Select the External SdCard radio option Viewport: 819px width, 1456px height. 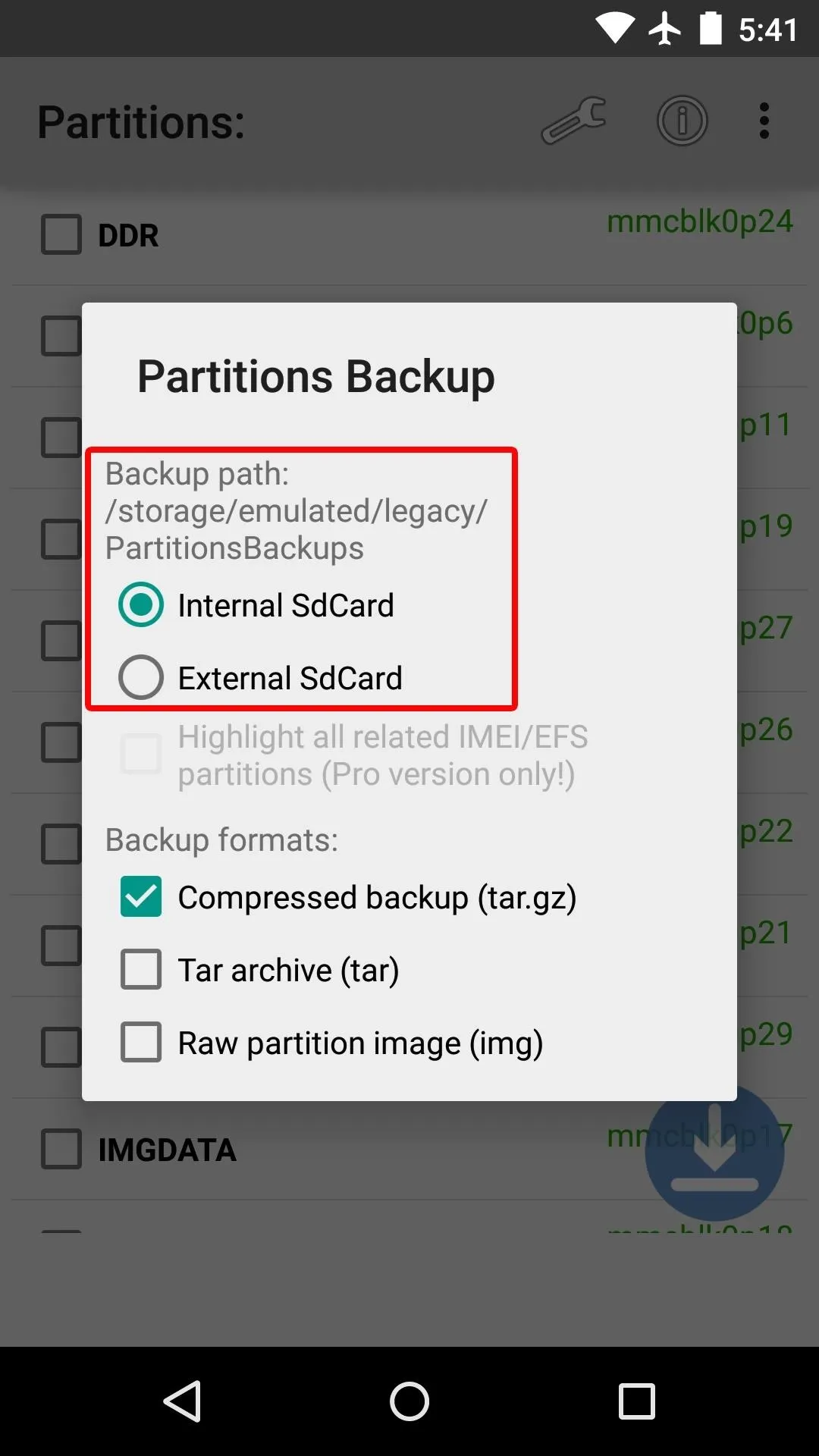[260, 677]
